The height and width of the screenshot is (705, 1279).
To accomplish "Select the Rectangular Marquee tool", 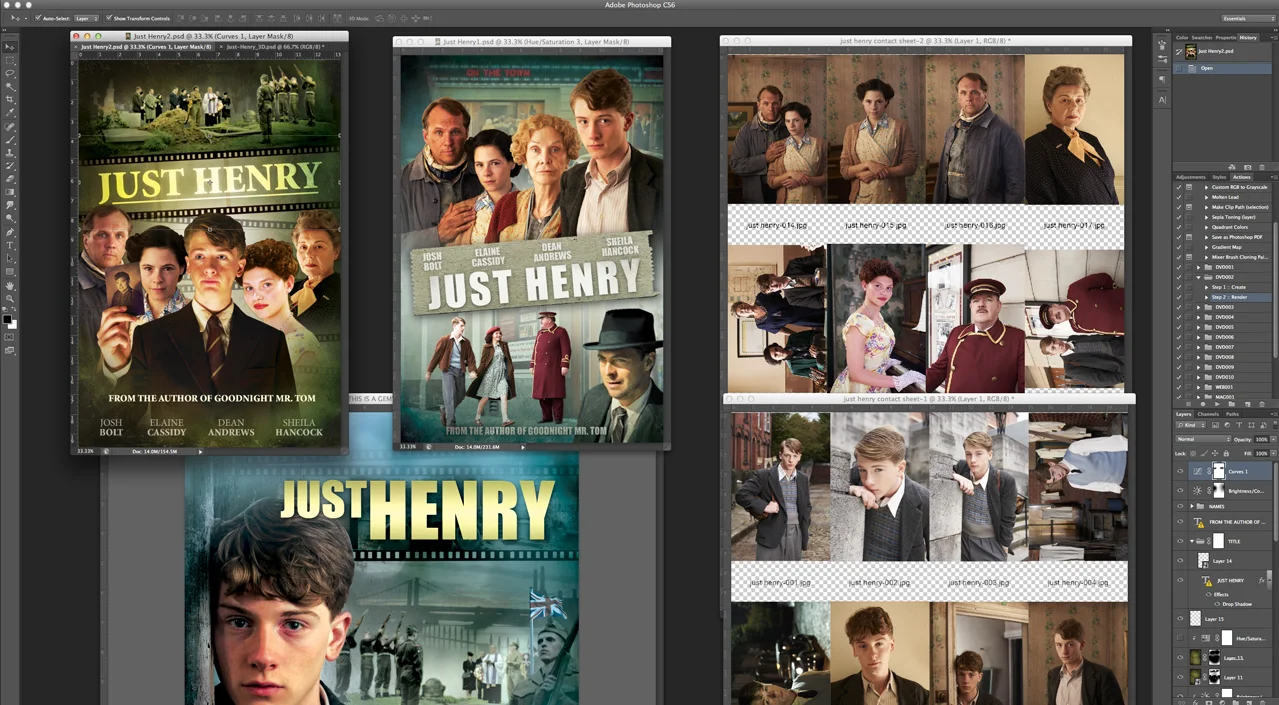I will click(x=10, y=61).
